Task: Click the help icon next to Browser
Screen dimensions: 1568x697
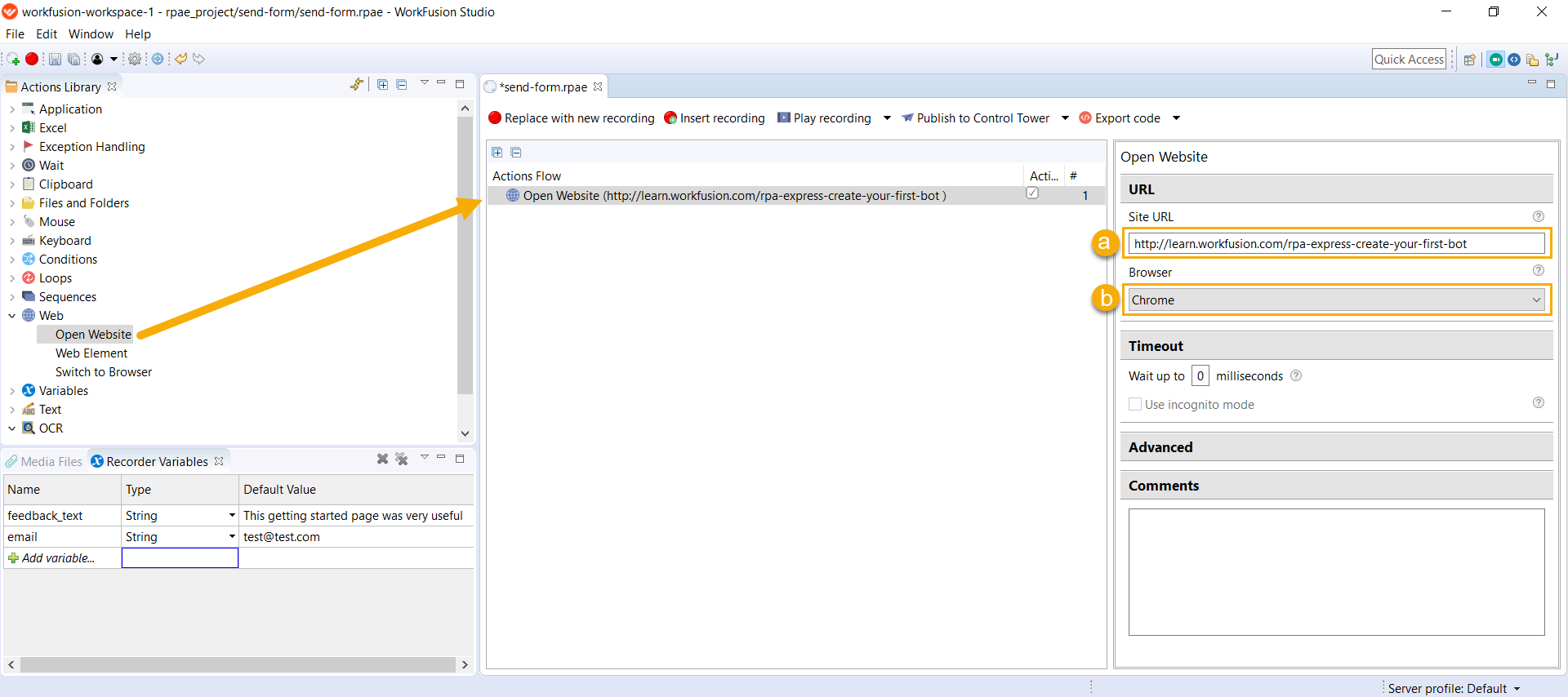Action: pyautogui.click(x=1539, y=270)
